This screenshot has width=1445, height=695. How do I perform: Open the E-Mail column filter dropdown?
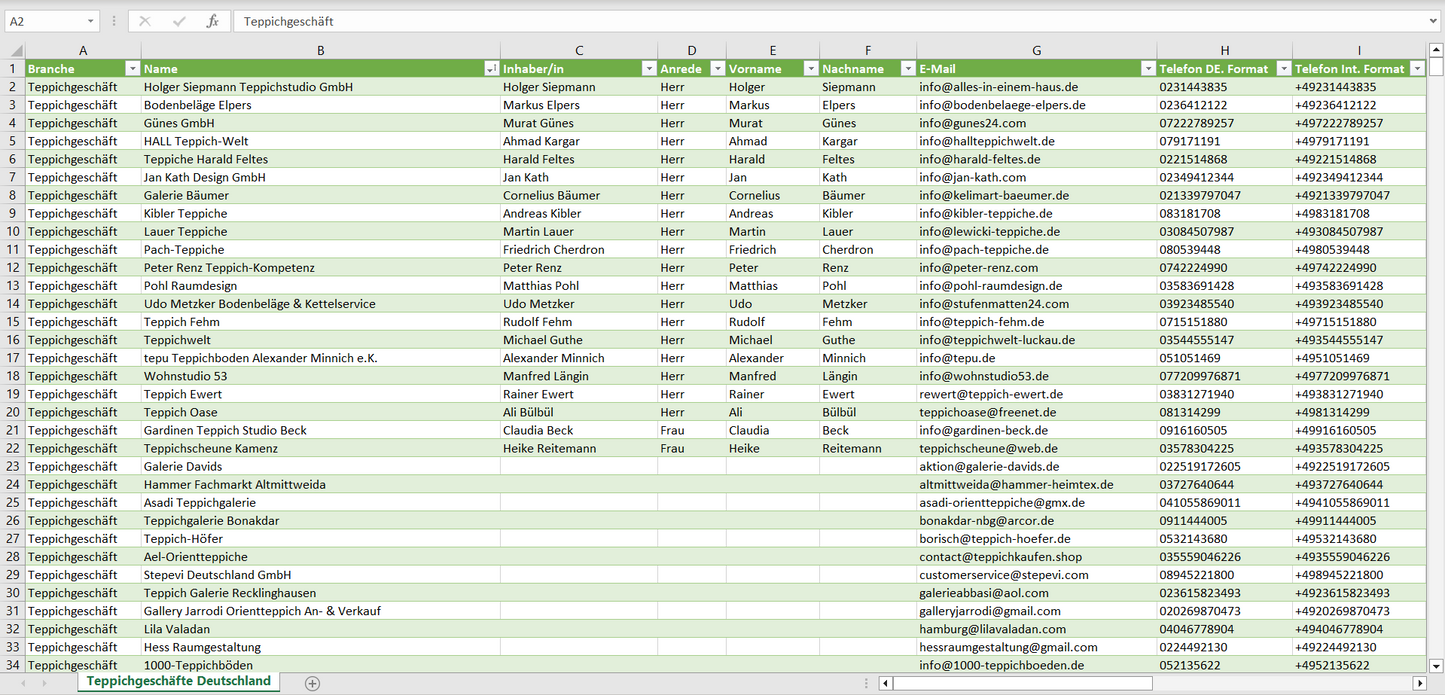[1147, 69]
